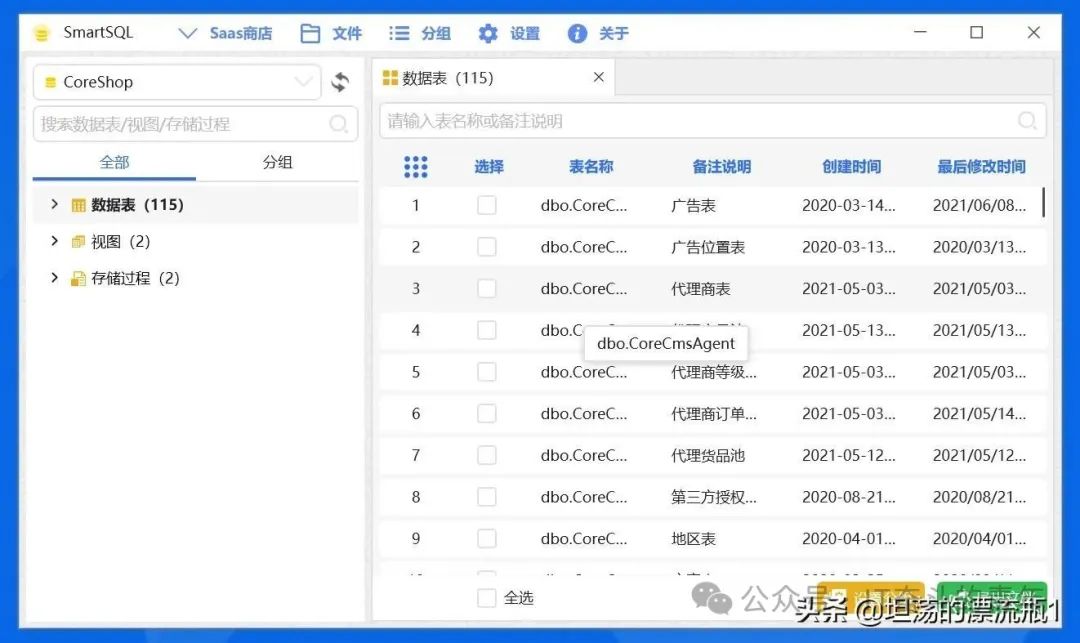Maximize the SmartSQL window
This screenshot has height=643, width=1080.
(977, 32)
